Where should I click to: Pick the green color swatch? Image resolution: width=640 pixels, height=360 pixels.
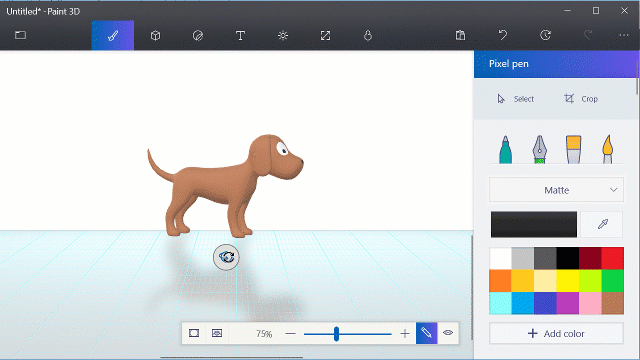click(613, 281)
